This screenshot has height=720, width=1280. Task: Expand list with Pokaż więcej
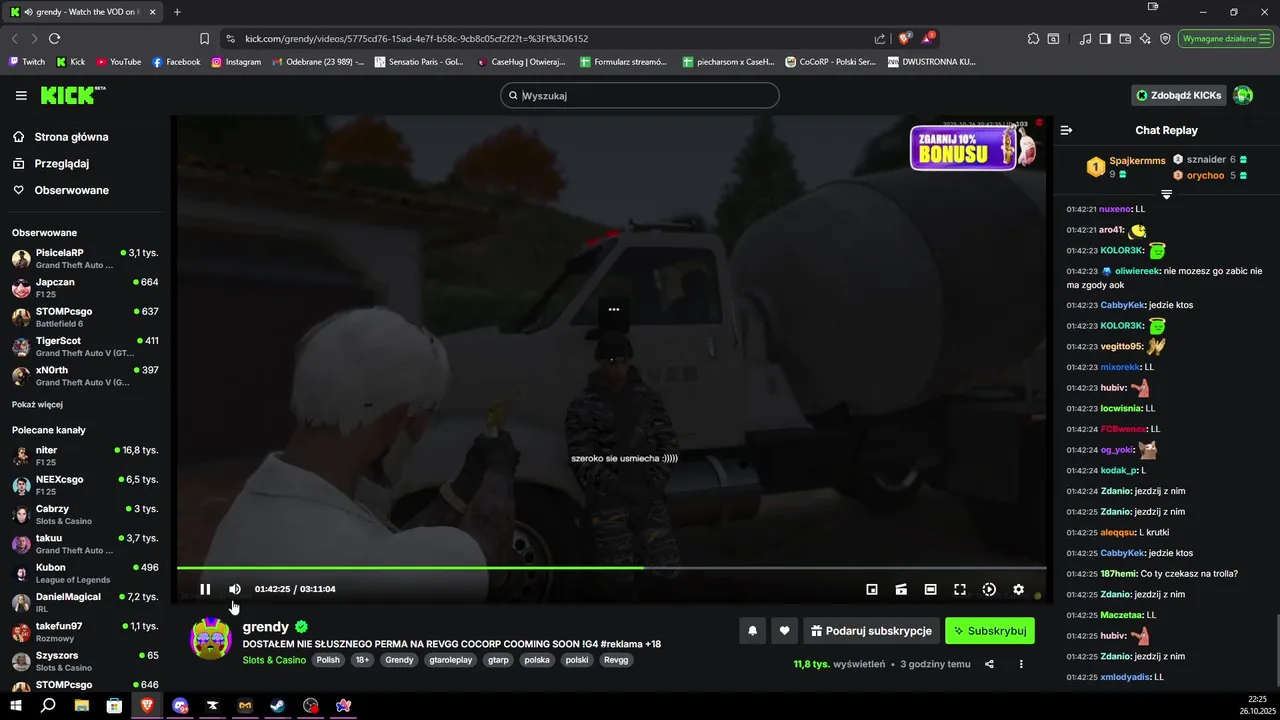(37, 404)
